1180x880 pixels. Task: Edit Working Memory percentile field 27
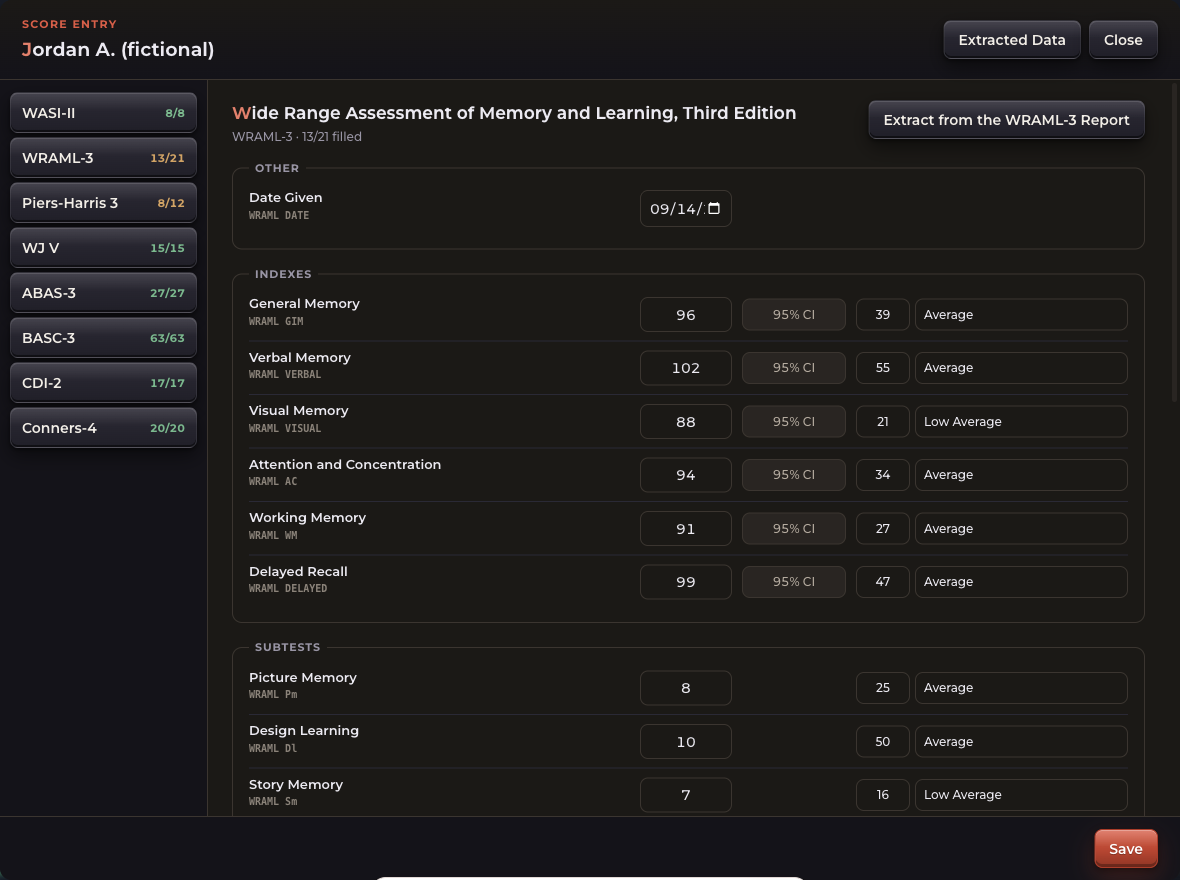[x=882, y=528]
